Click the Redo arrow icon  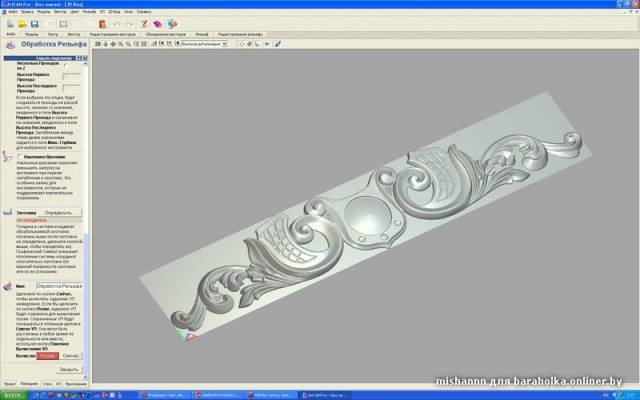point(129,24)
